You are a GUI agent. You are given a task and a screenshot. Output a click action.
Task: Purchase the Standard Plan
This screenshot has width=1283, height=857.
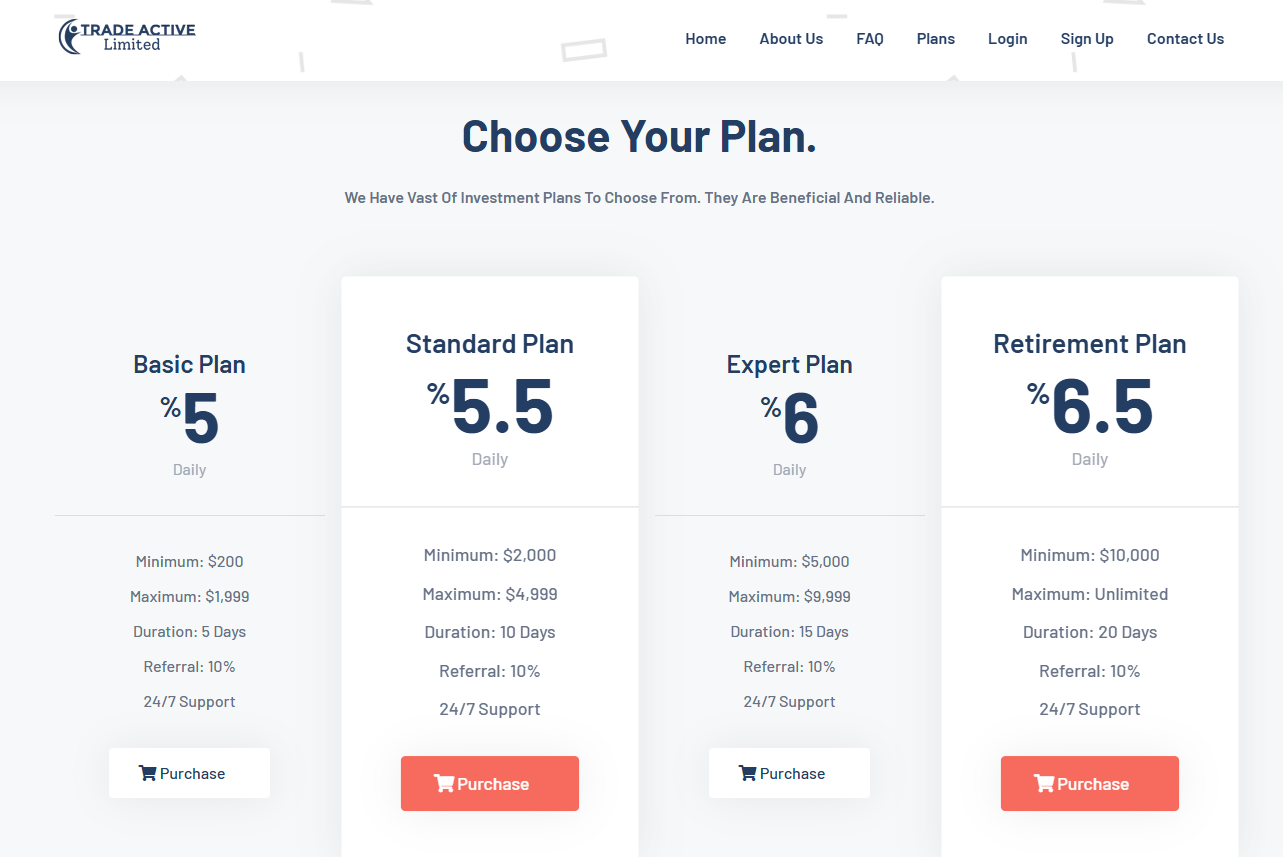pos(490,784)
